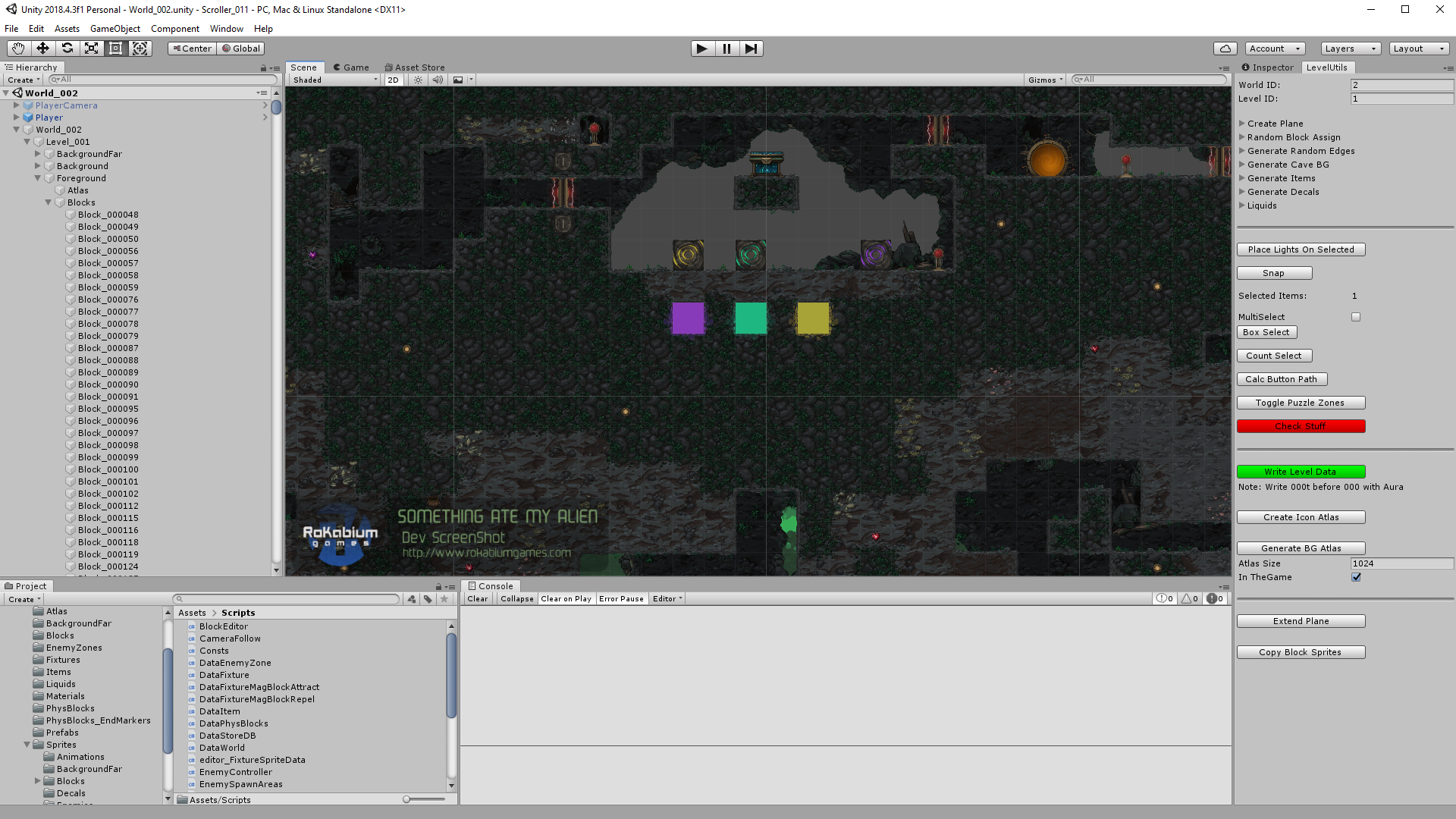The width and height of the screenshot is (1456, 819).
Task: Click the favorite star icon in Project panel
Action: pyautogui.click(x=444, y=599)
